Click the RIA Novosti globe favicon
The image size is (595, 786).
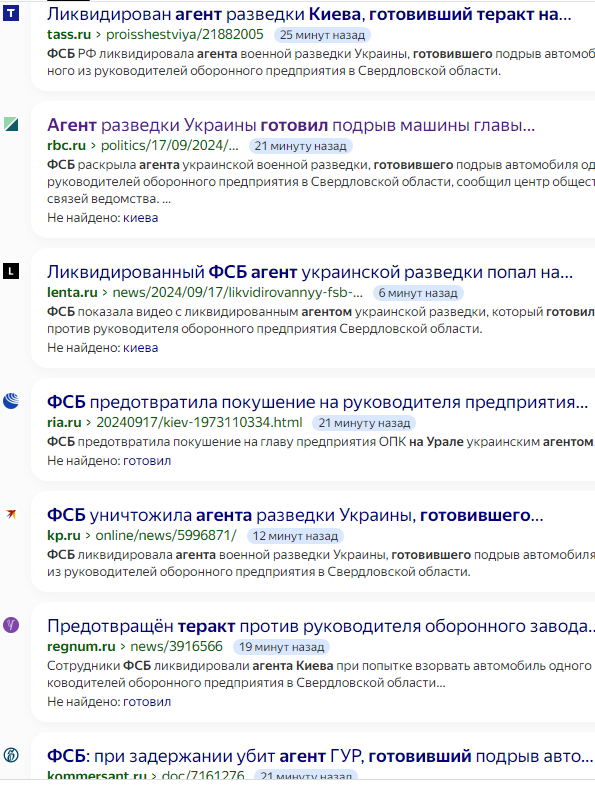11,401
